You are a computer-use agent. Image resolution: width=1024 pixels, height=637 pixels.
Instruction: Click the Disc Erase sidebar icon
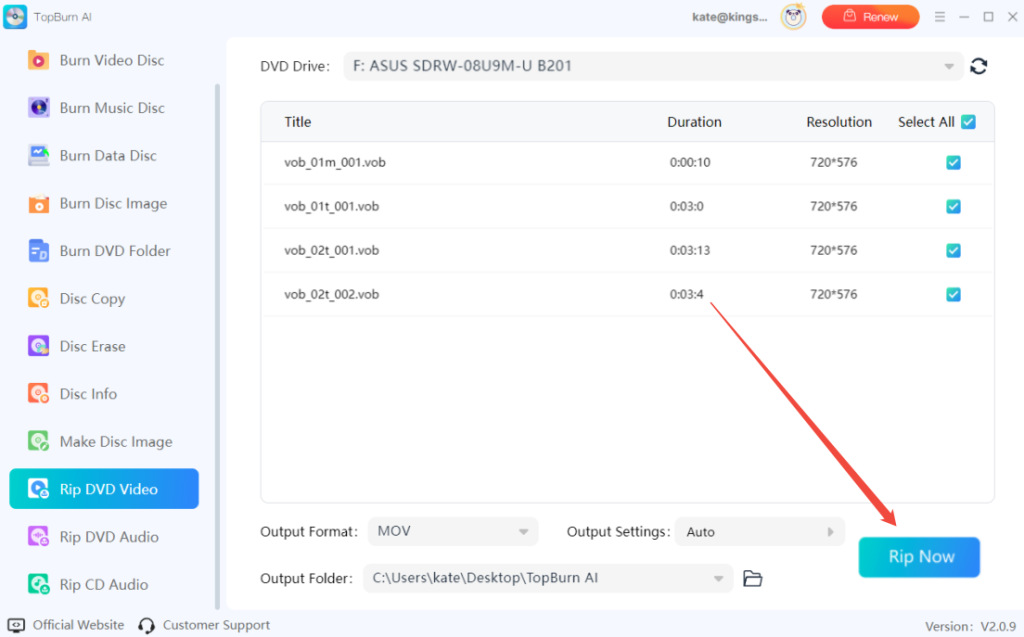coord(39,346)
